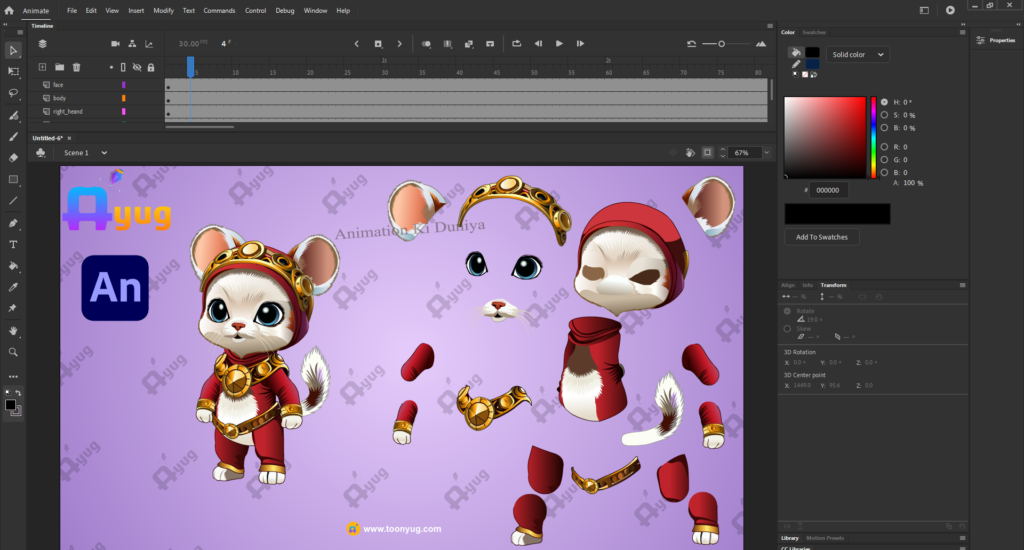Select the Eraser tool in toolbar
This screenshot has width=1024, height=550.
click(x=13, y=158)
